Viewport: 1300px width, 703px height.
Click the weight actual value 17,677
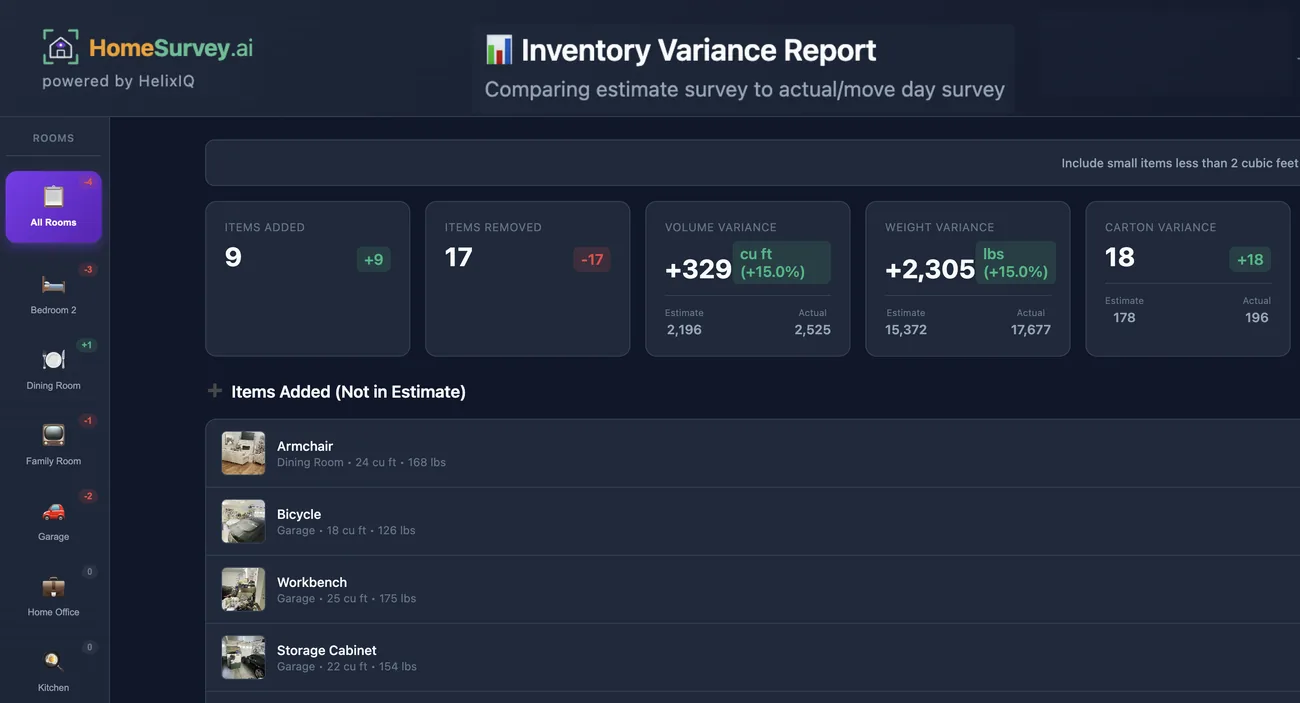point(1031,329)
